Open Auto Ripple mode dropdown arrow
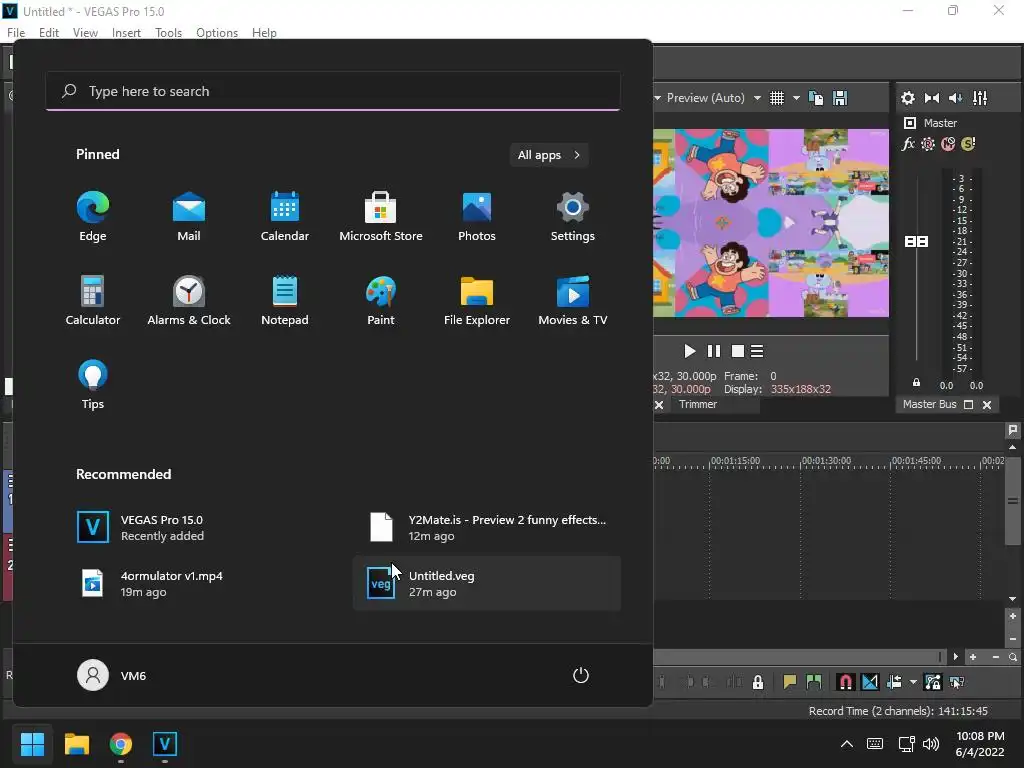 click(x=913, y=682)
